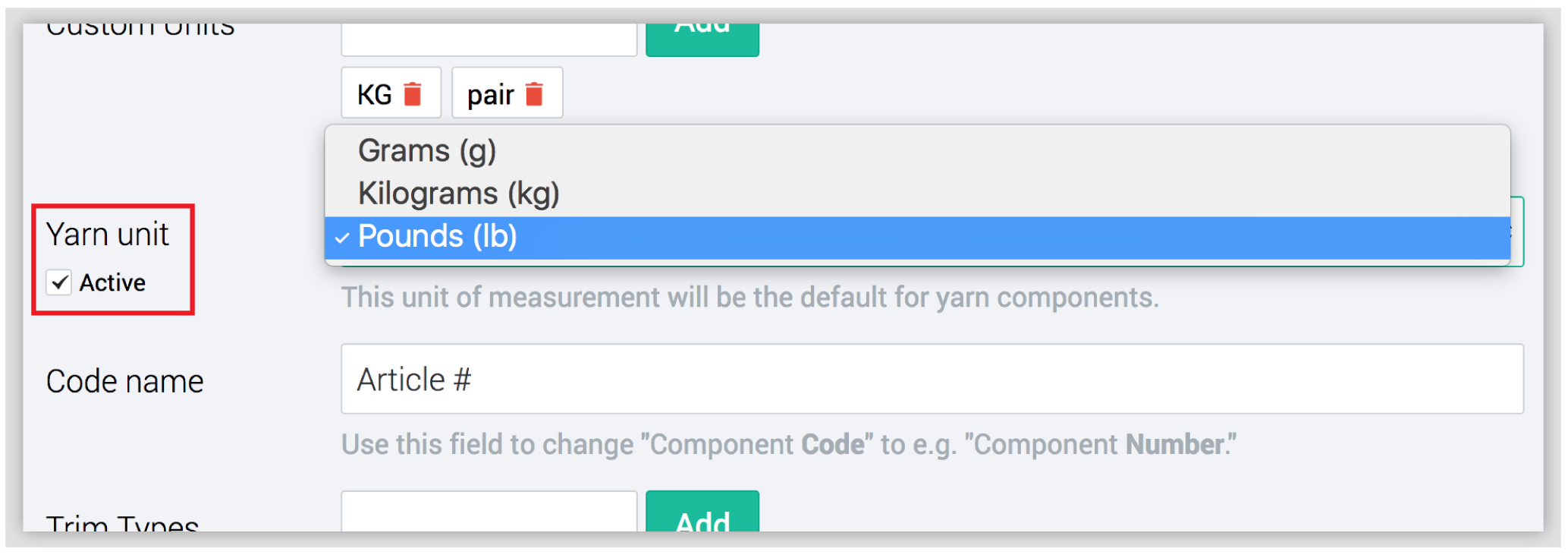Click the KG unit tag label

[x=374, y=95]
